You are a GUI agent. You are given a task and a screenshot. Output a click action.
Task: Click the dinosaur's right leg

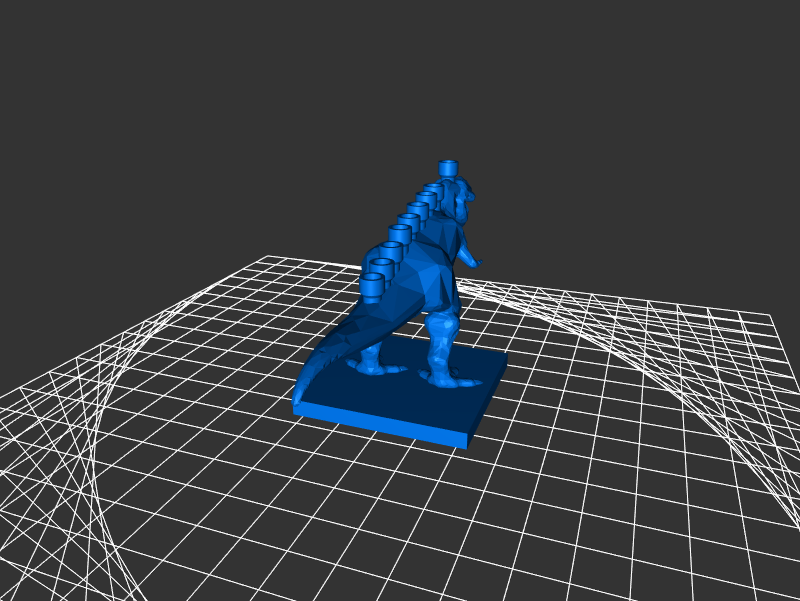[x=443, y=340]
